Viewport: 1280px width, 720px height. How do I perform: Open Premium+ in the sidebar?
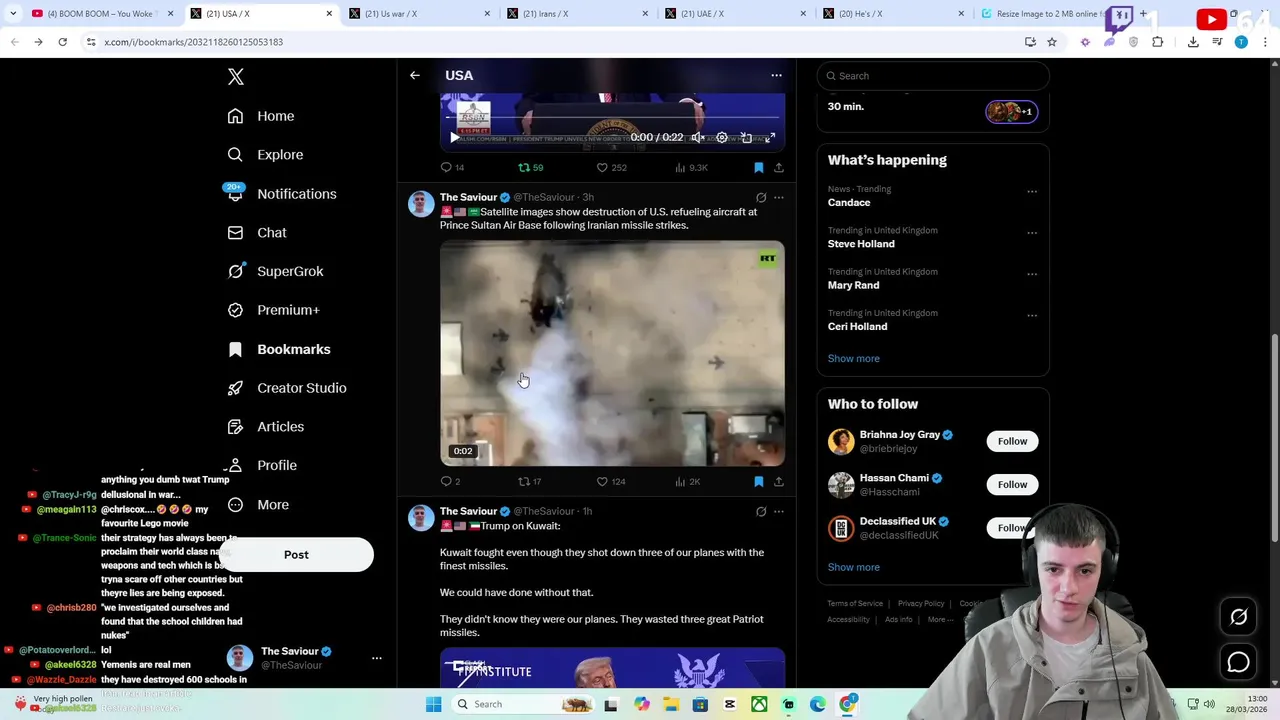[274, 310]
